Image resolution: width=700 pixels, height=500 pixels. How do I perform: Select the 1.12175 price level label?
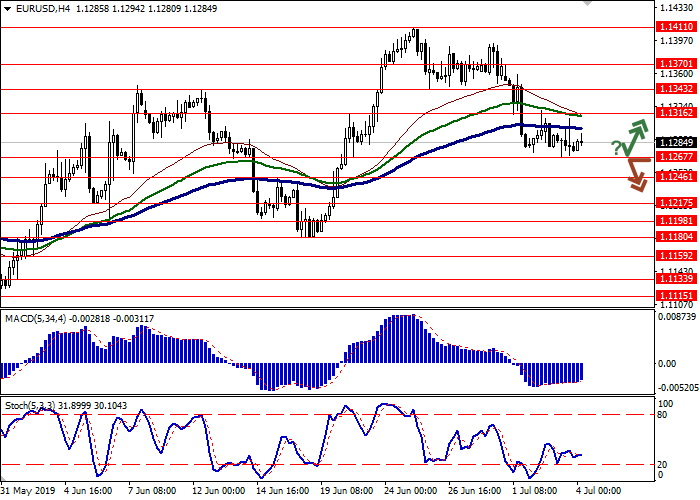coord(673,203)
